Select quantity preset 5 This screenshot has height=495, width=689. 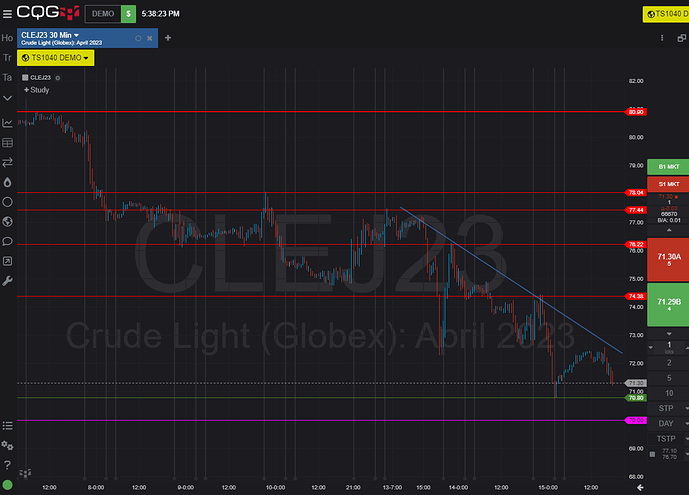click(669, 378)
